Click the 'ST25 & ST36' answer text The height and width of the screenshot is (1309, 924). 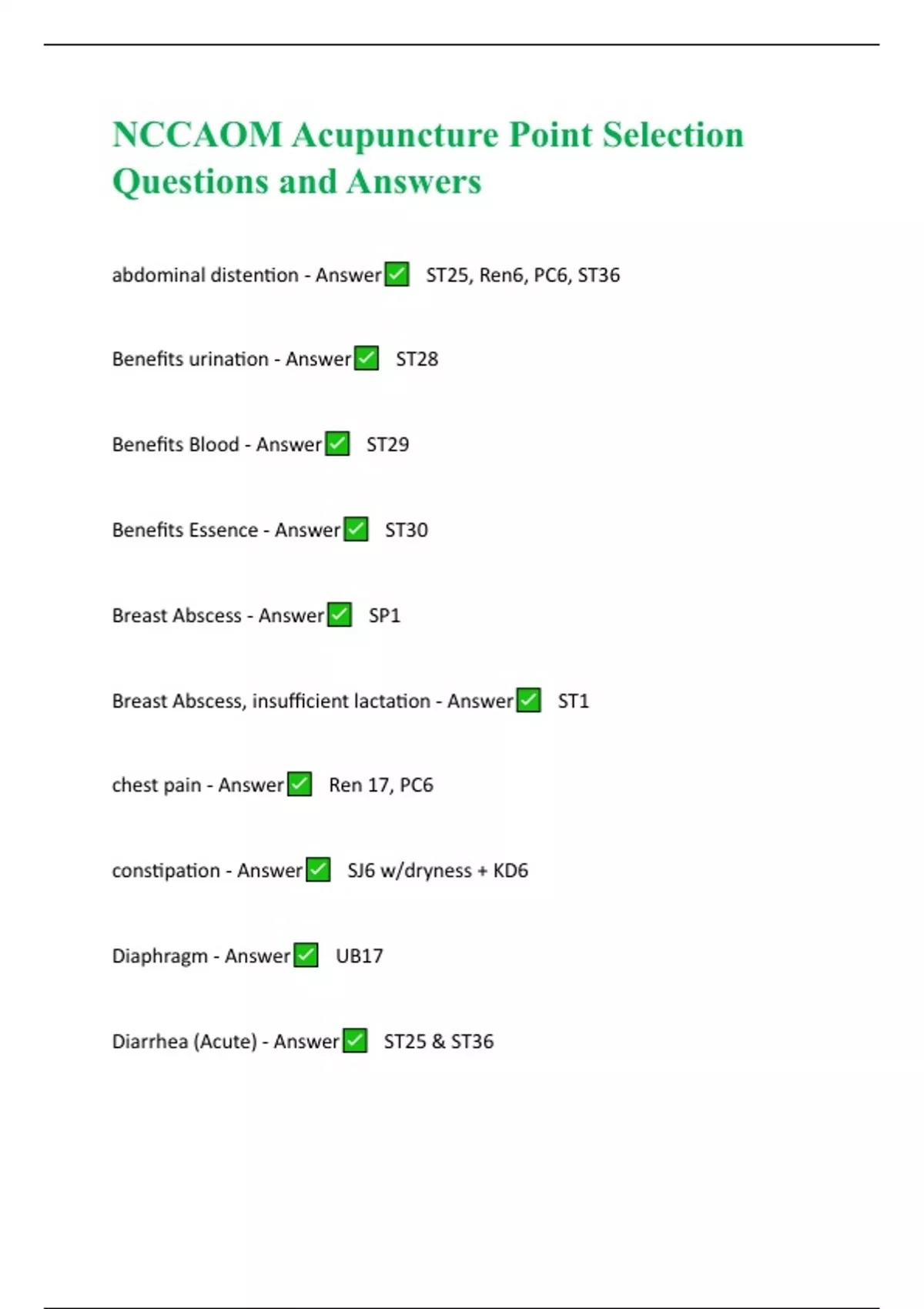(x=439, y=1041)
